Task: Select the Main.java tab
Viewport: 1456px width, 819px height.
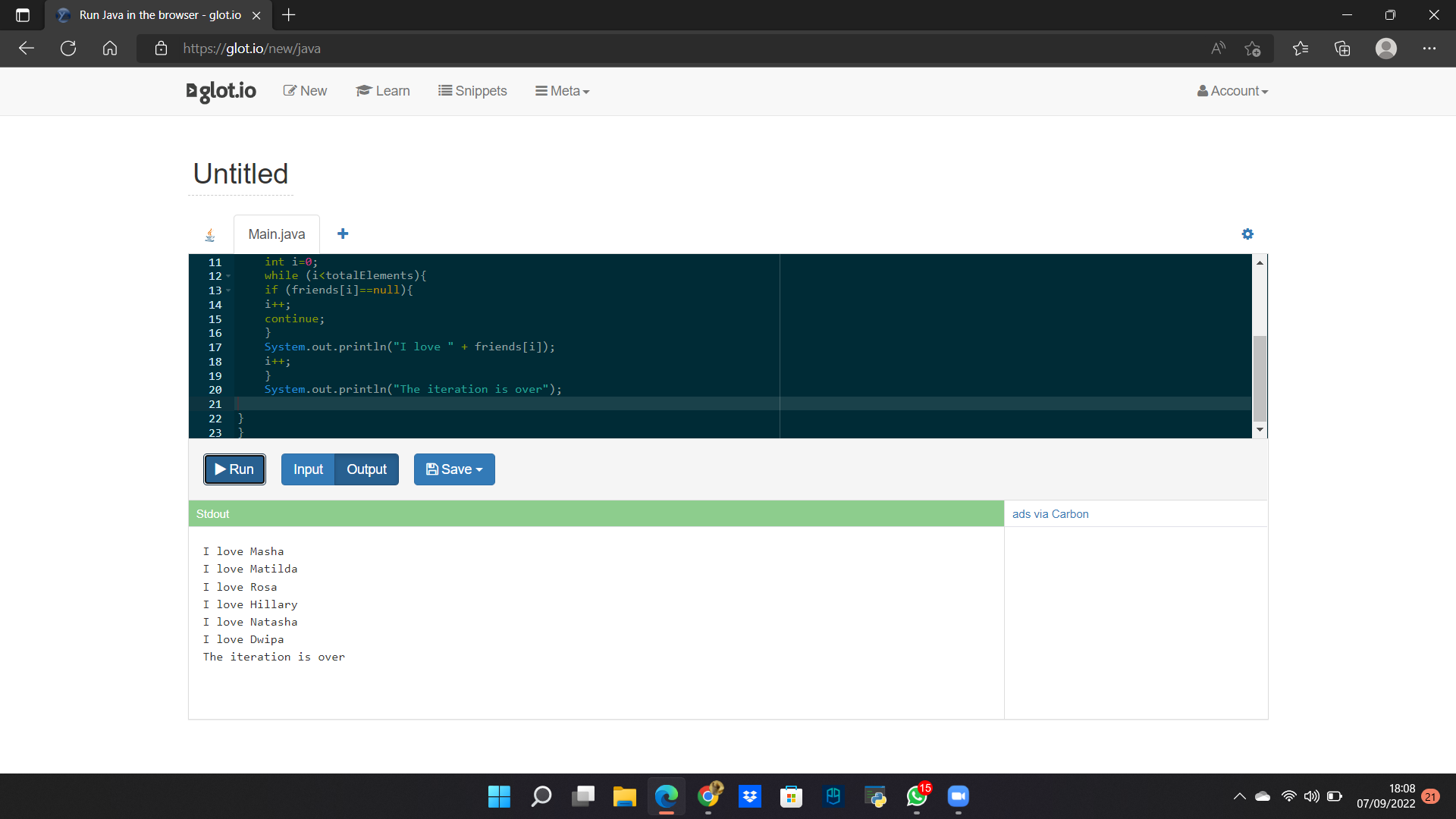Action: click(x=276, y=234)
